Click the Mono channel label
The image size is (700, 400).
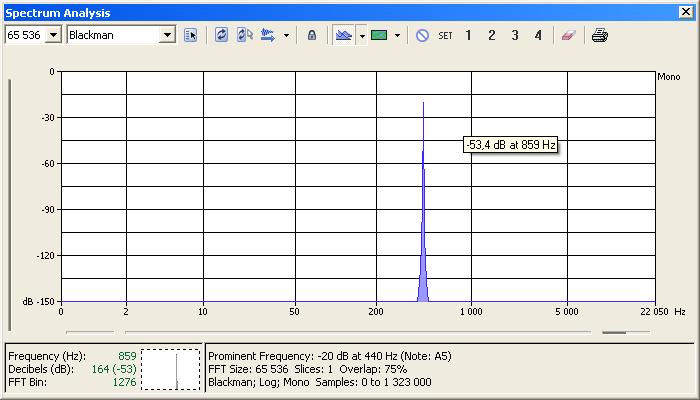tap(669, 77)
